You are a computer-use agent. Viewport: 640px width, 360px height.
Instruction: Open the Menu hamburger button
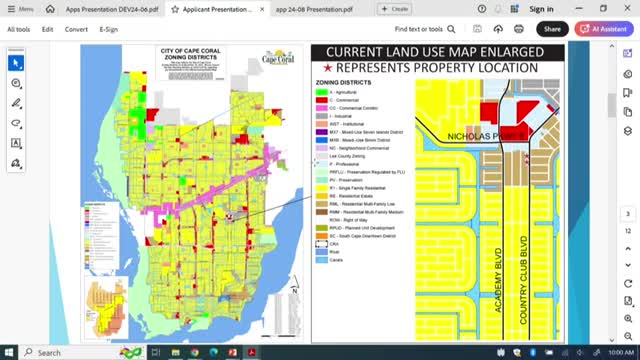(x=20, y=9)
